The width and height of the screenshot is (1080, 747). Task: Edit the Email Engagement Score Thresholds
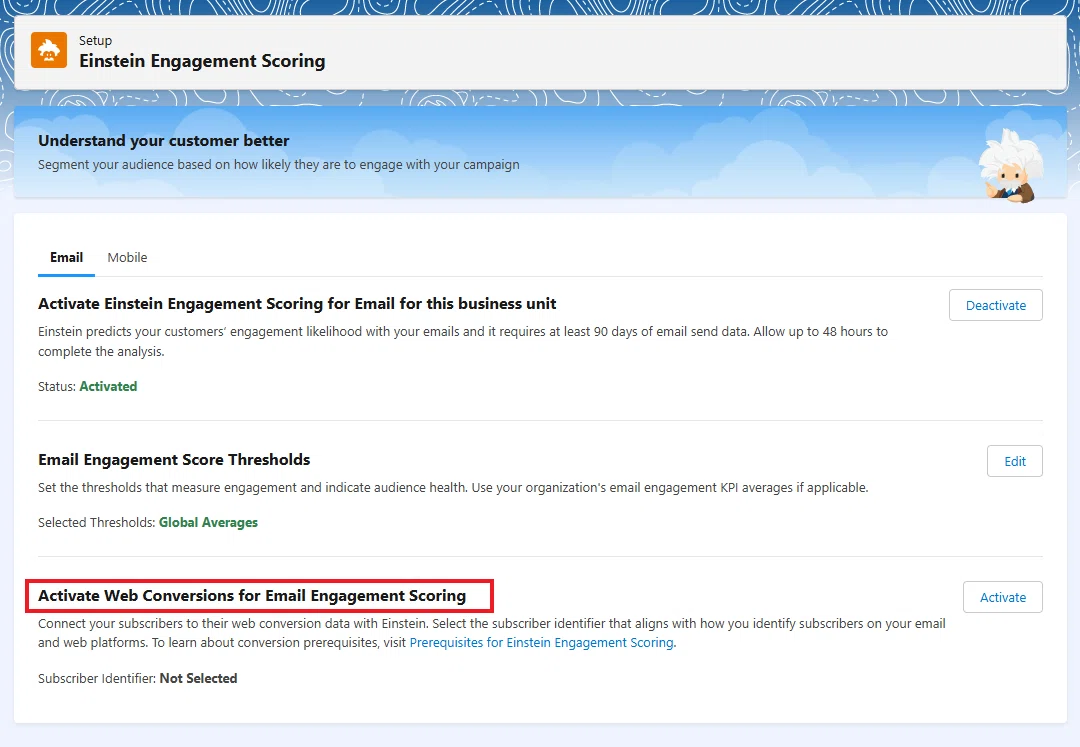pyautogui.click(x=1015, y=461)
